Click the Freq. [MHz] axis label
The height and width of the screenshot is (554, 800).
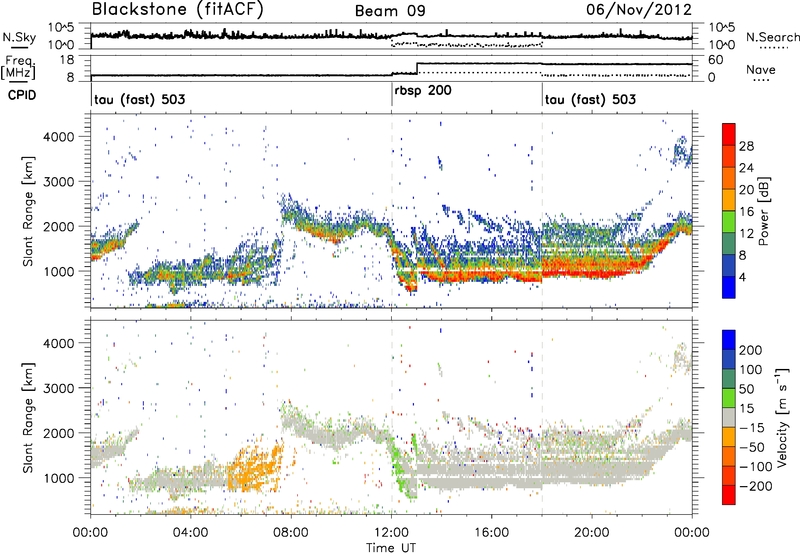[x=18, y=67]
